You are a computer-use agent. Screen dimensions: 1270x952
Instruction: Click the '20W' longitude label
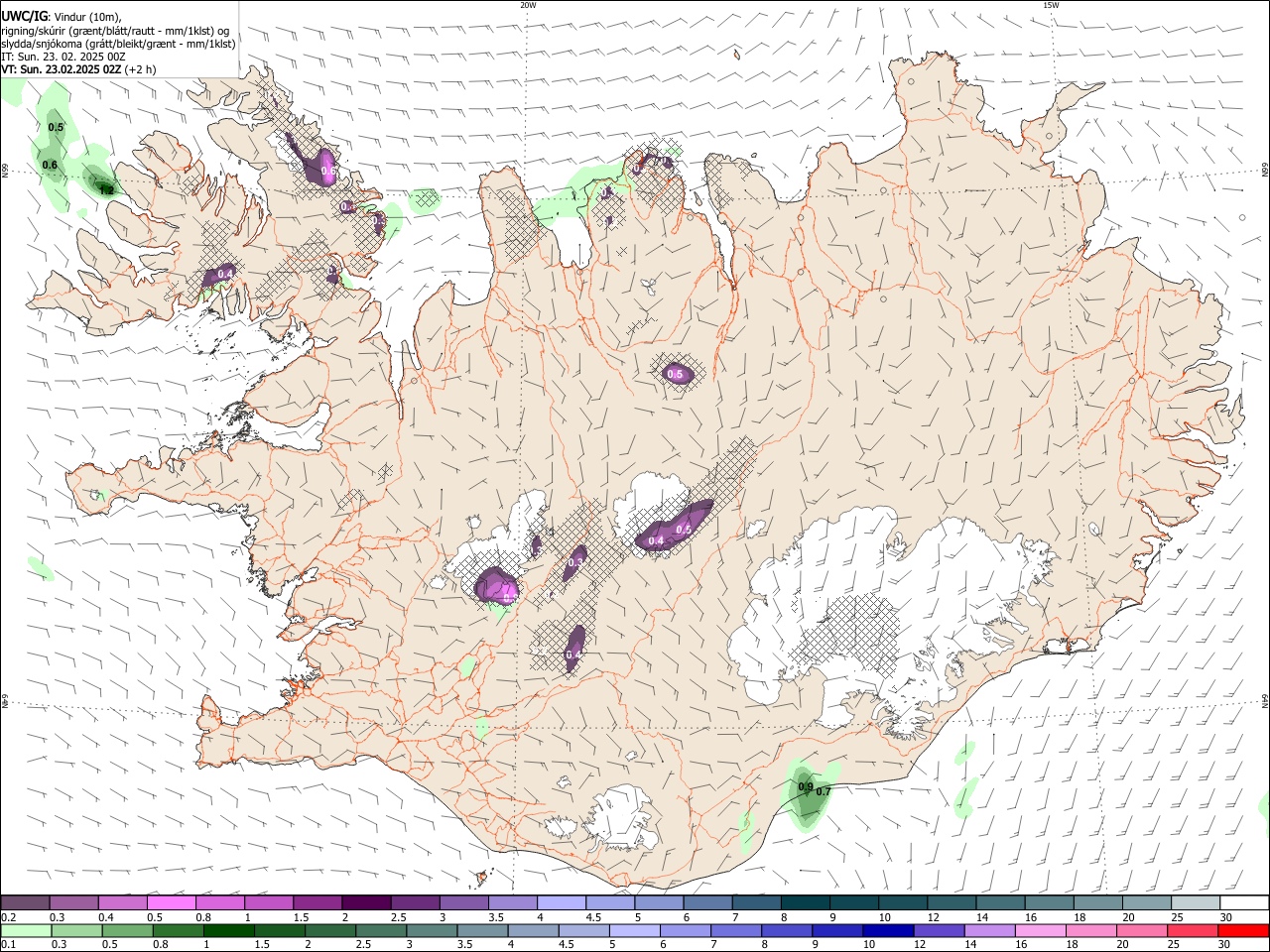click(x=528, y=5)
